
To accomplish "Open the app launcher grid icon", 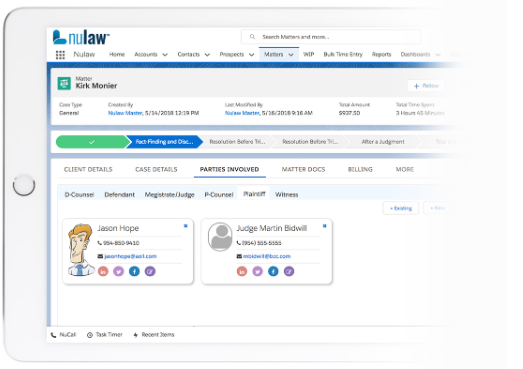I will (x=60, y=55).
